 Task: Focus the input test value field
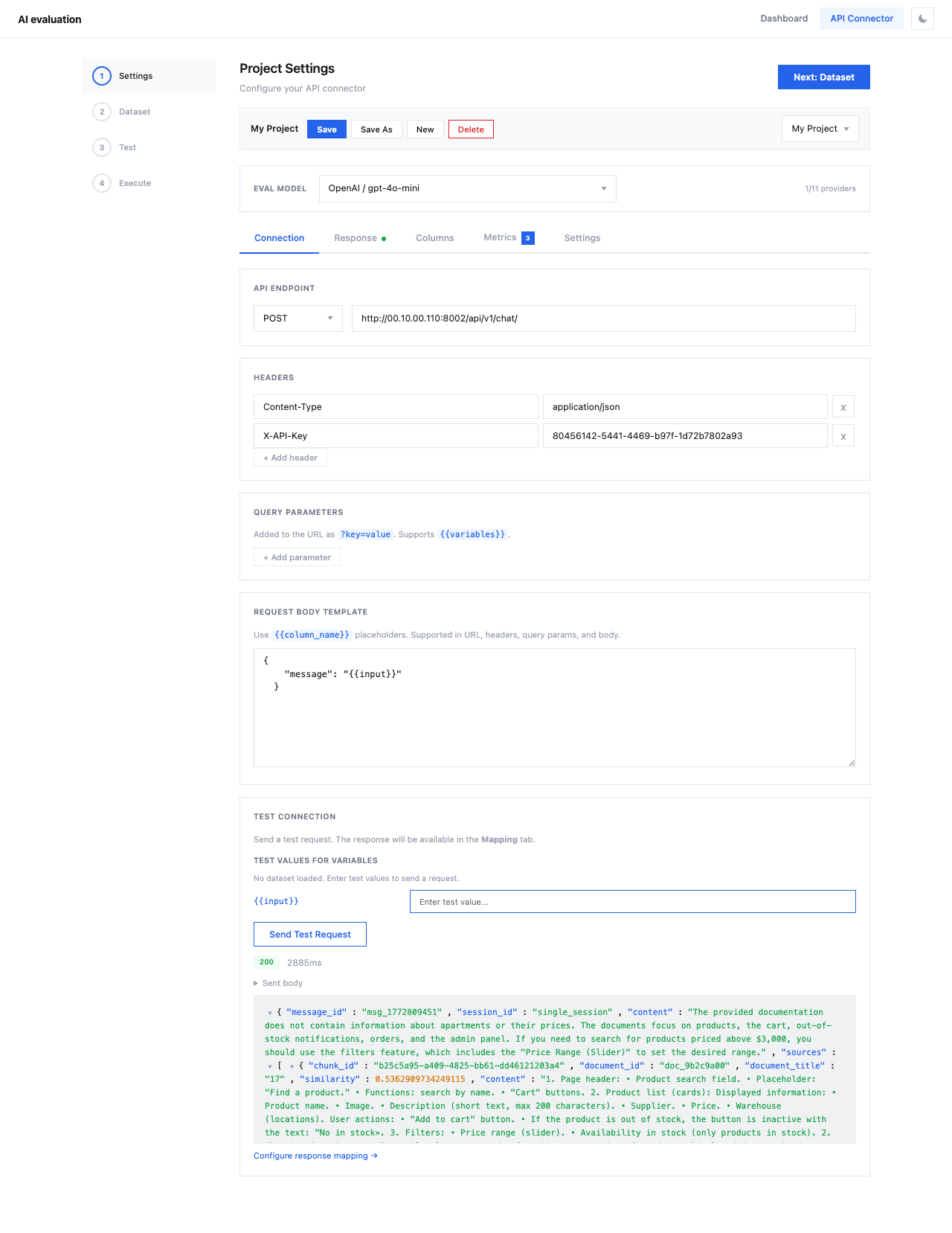click(632, 902)
